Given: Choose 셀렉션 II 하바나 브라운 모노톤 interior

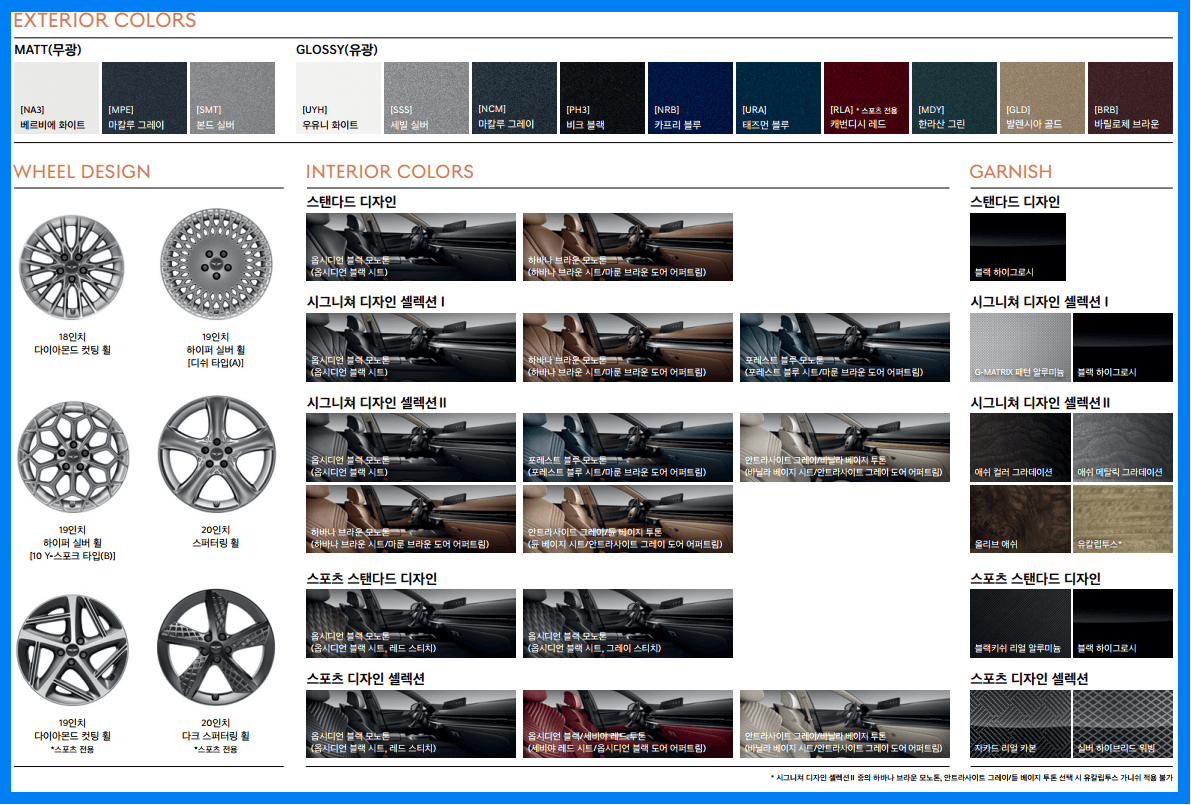Looking at the screenshot, I should (x=411, y=519).
